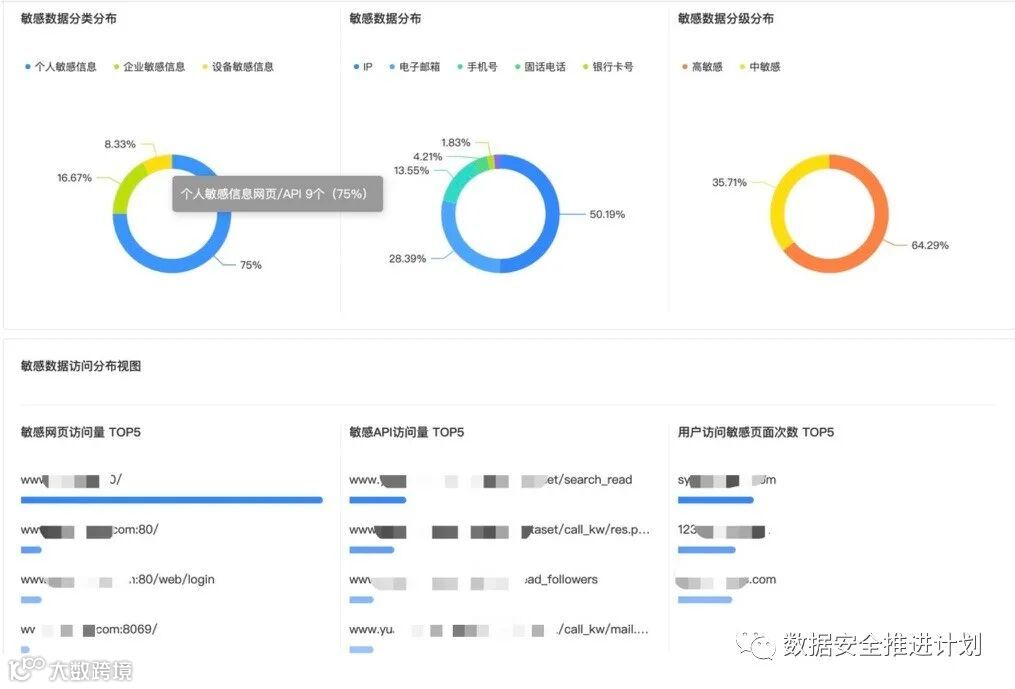Image resolution: width=1015 pixels, height=689 pixels.
Task: Open the web page entry ending com:80/
Action: pos(89,530)
